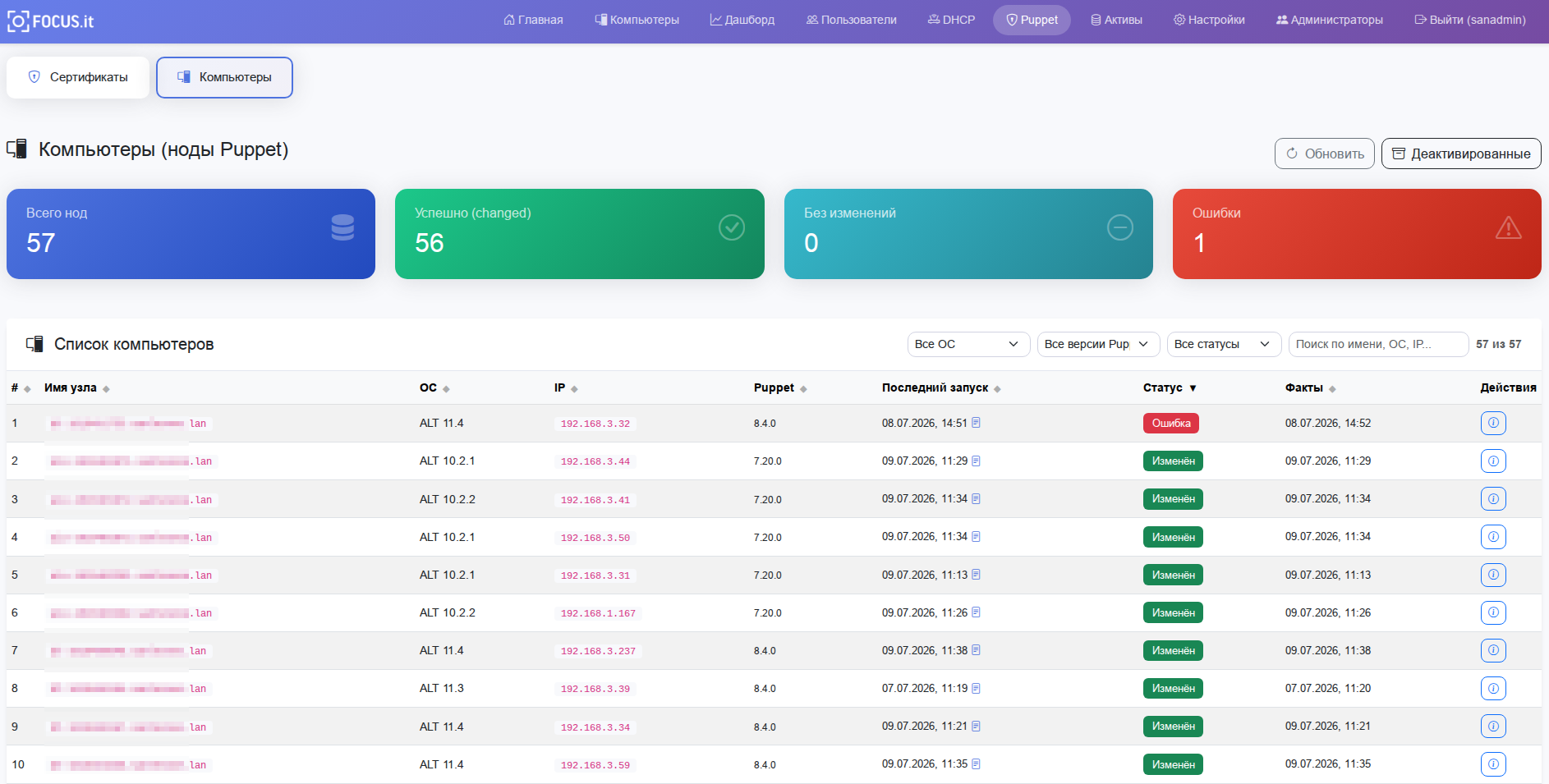Open report icon next to 08.07.2026, 14:51
The width and height of the screenshot is (1549, 784).
(976, 423)
